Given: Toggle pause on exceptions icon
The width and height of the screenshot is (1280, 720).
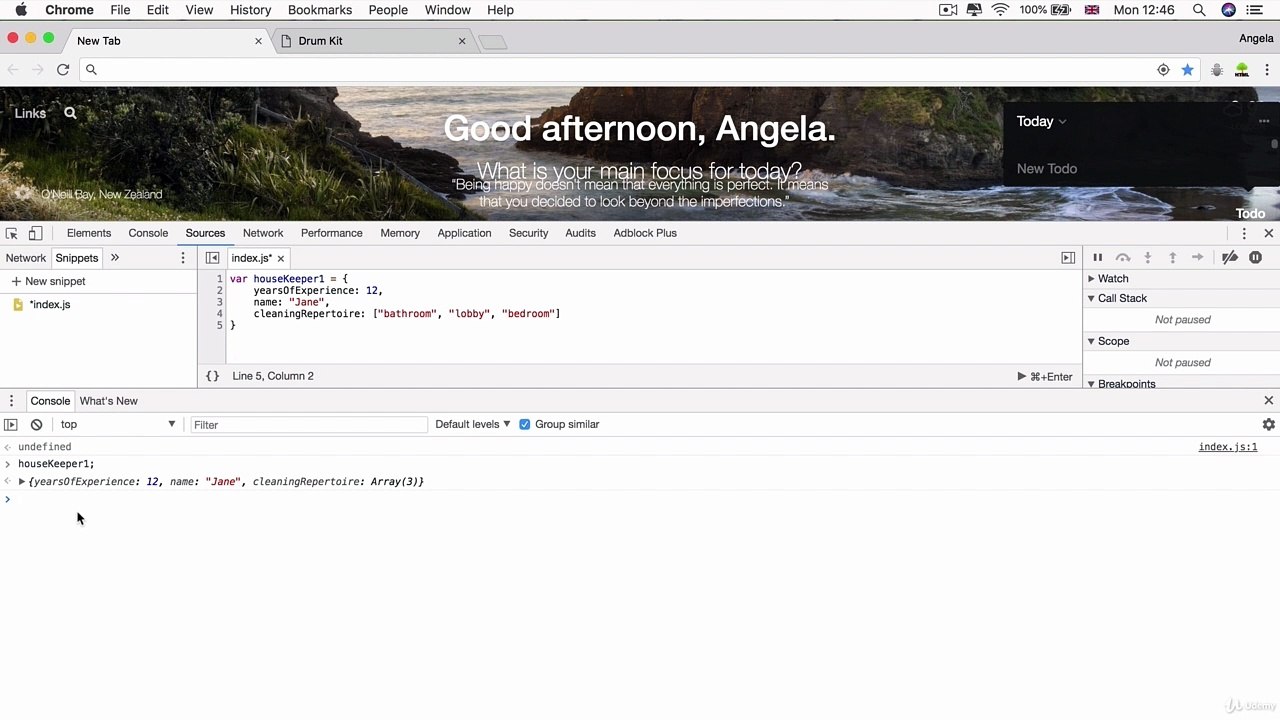Looking at the screenshot, I should click(x=1256, y=258).
